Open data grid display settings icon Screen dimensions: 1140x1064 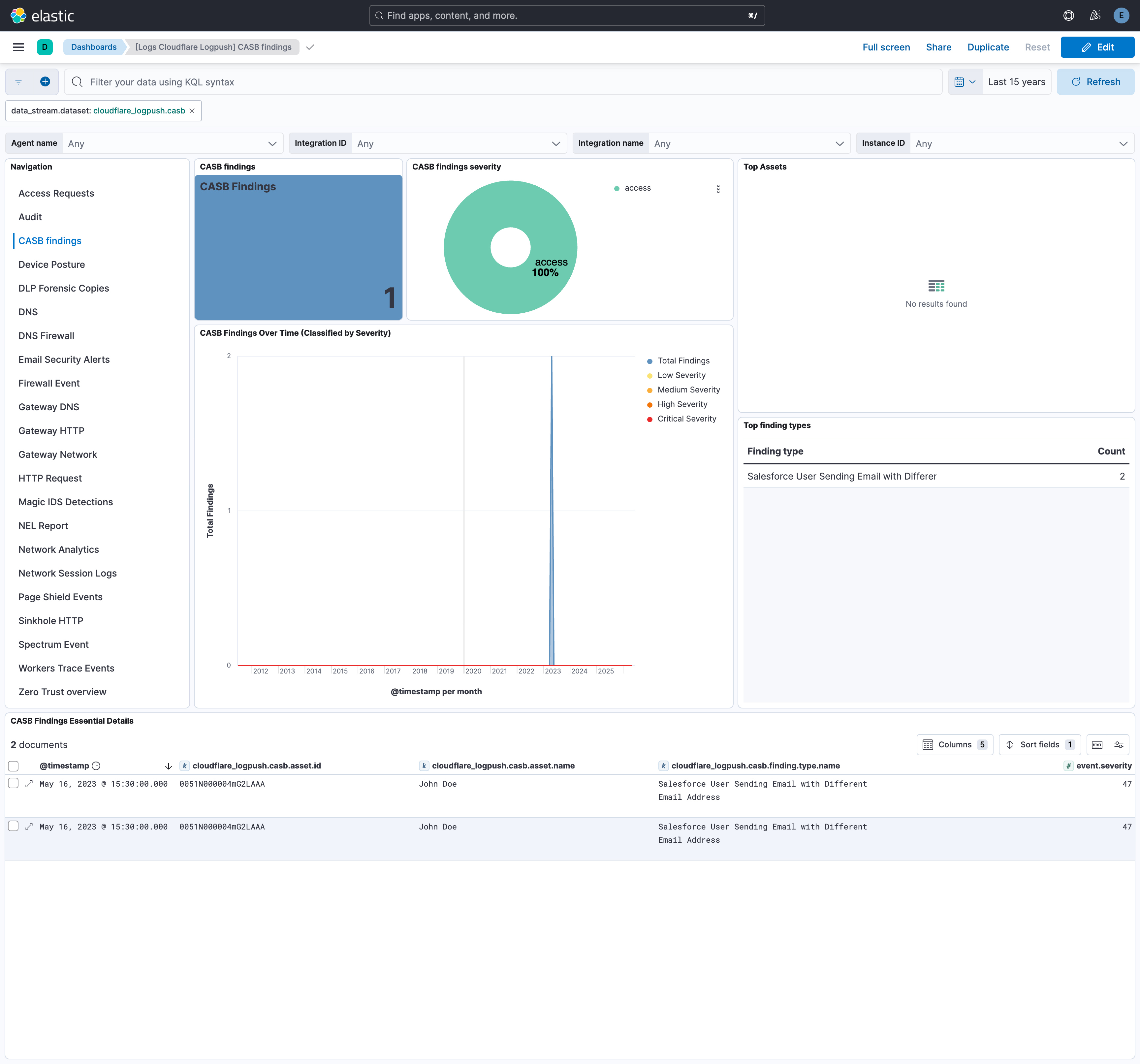pyautogui.click(x=1119, y=745)
